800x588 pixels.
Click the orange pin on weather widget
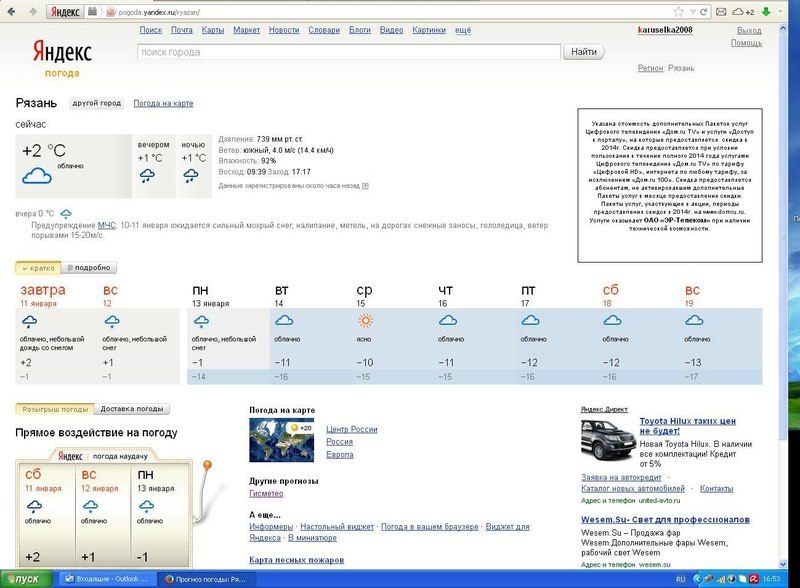(x=207, y=465)
